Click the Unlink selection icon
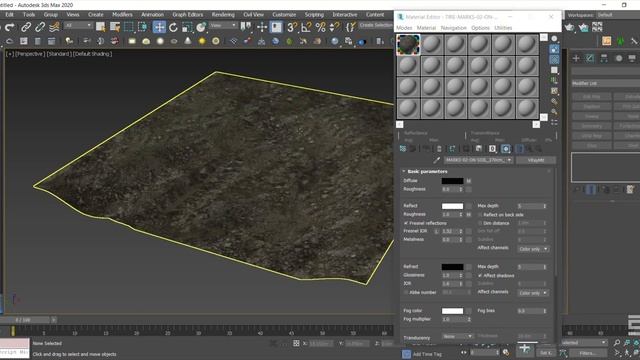The width and height of the screenshot is (640, 360). (x=40, y=27)
